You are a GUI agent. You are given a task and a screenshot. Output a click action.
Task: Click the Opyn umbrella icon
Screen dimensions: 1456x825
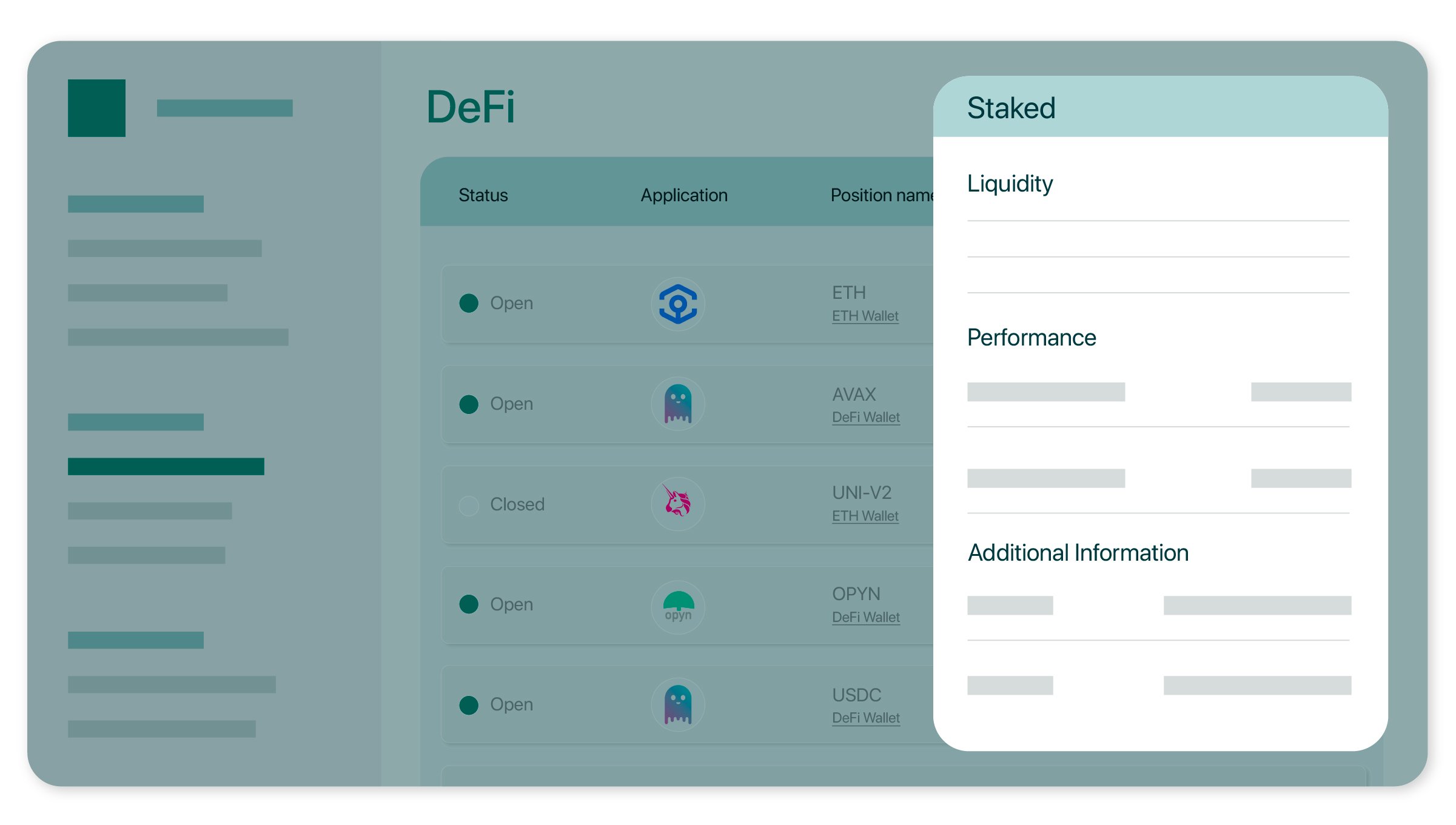677,606
